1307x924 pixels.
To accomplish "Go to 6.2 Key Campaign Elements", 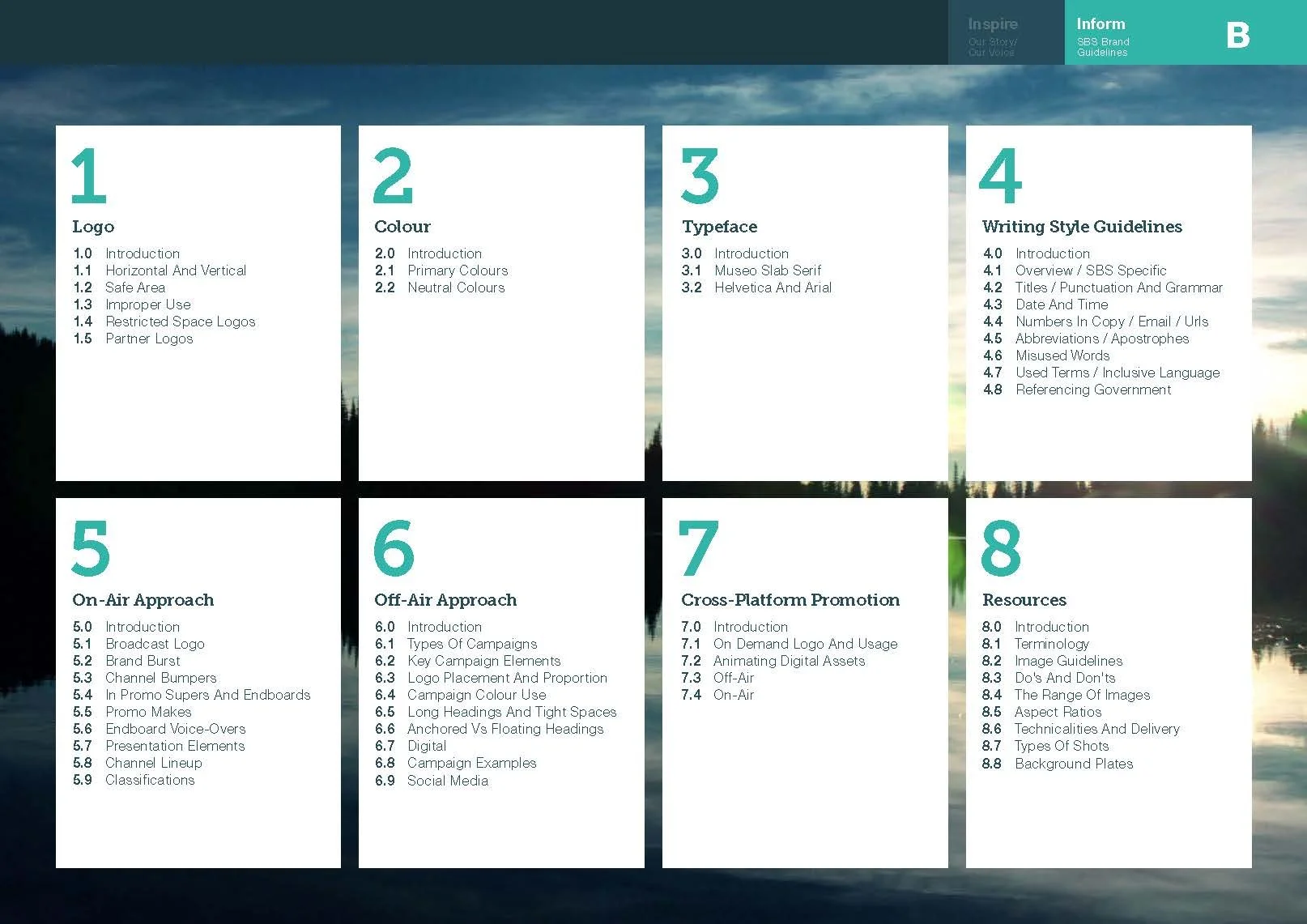I will [468, 661].
